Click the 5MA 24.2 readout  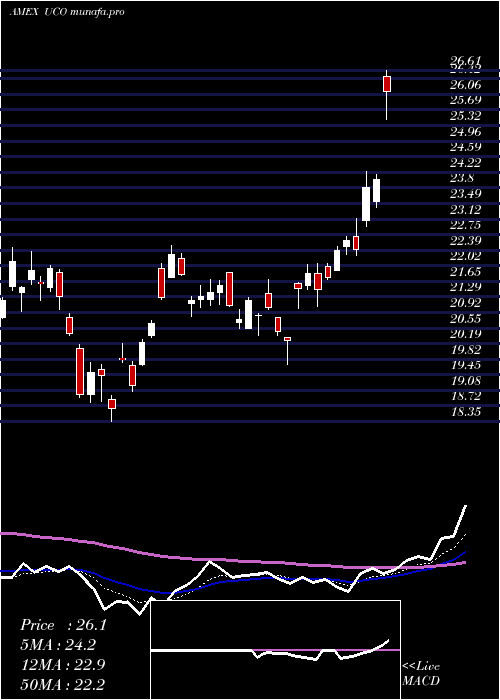[58, 645]
